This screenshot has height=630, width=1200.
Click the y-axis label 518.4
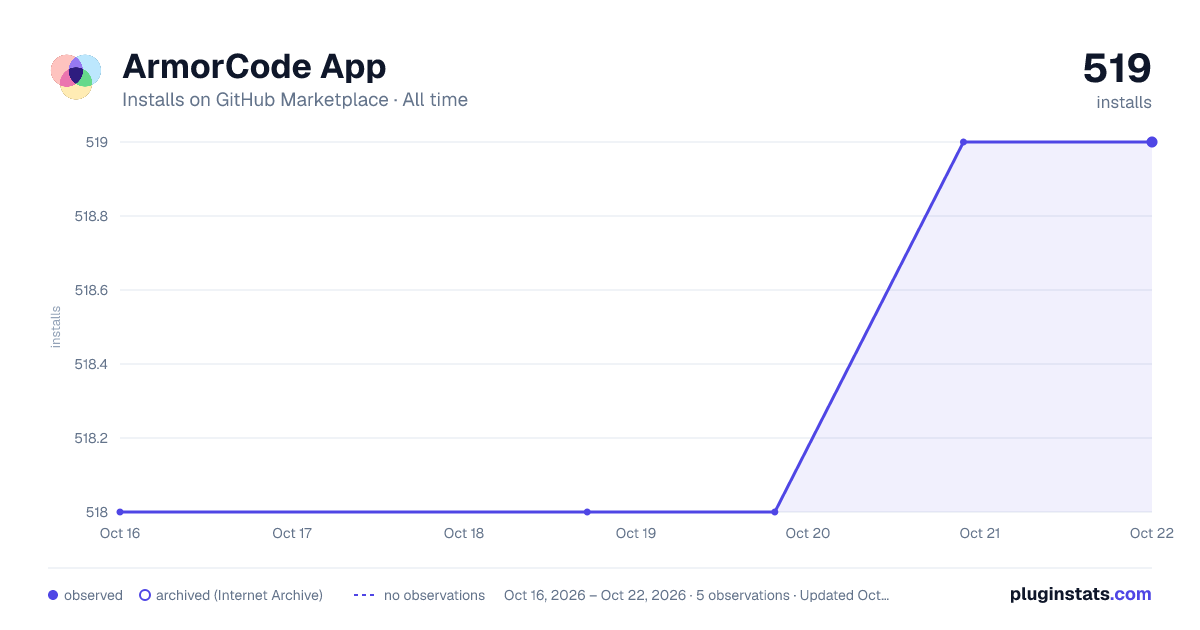point(92,364)
